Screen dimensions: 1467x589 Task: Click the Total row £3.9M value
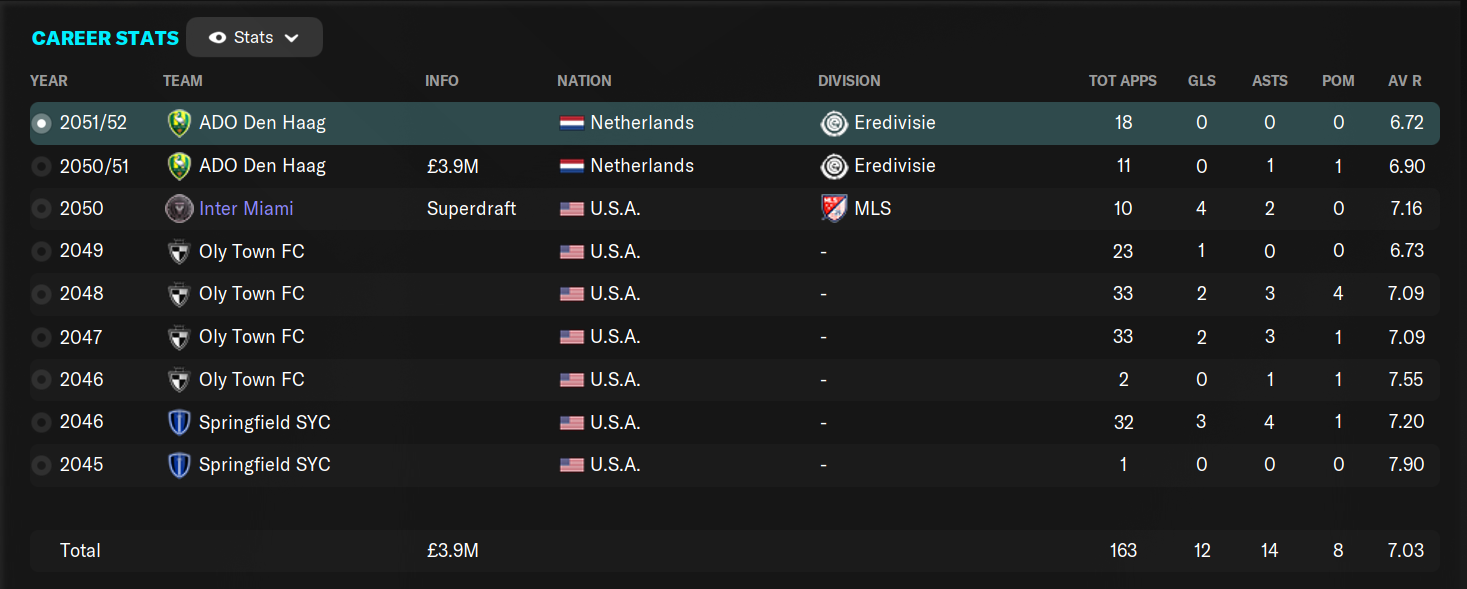[x=452, y=550]
